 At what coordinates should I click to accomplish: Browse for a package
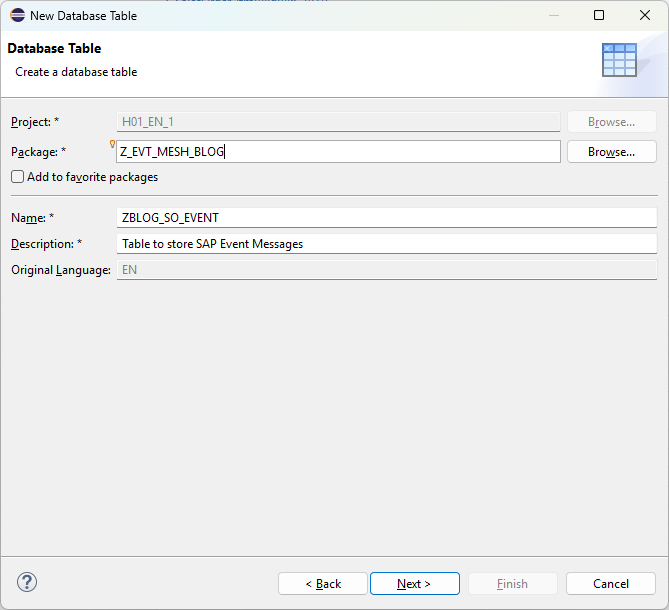611,152
